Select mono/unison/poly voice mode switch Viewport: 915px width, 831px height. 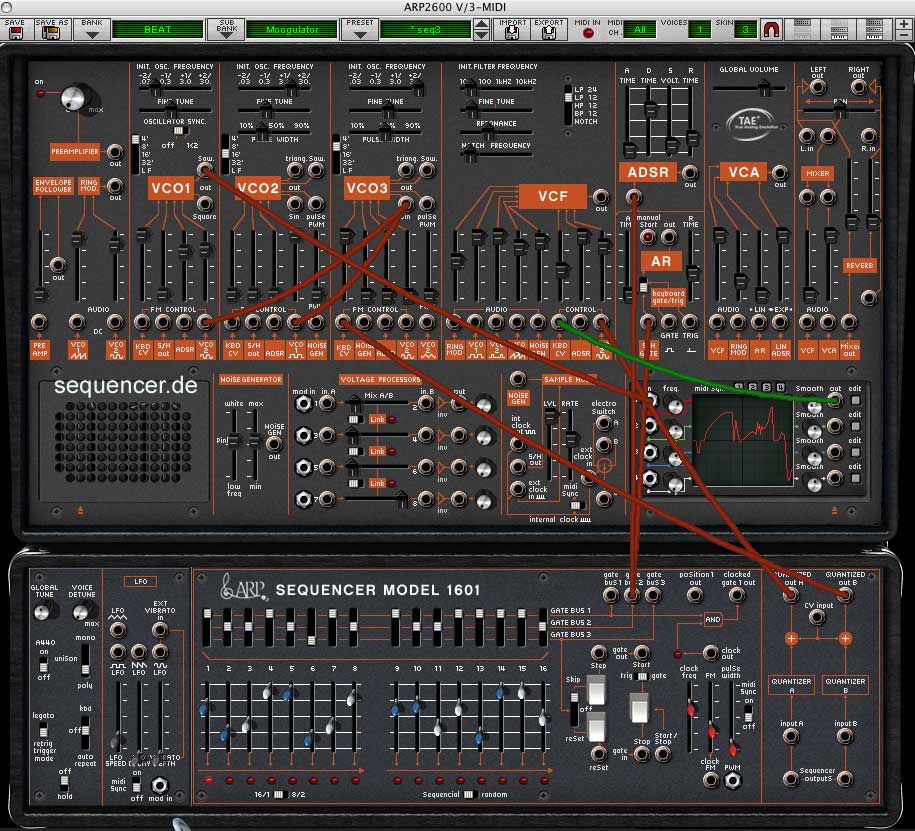point(86,659)
